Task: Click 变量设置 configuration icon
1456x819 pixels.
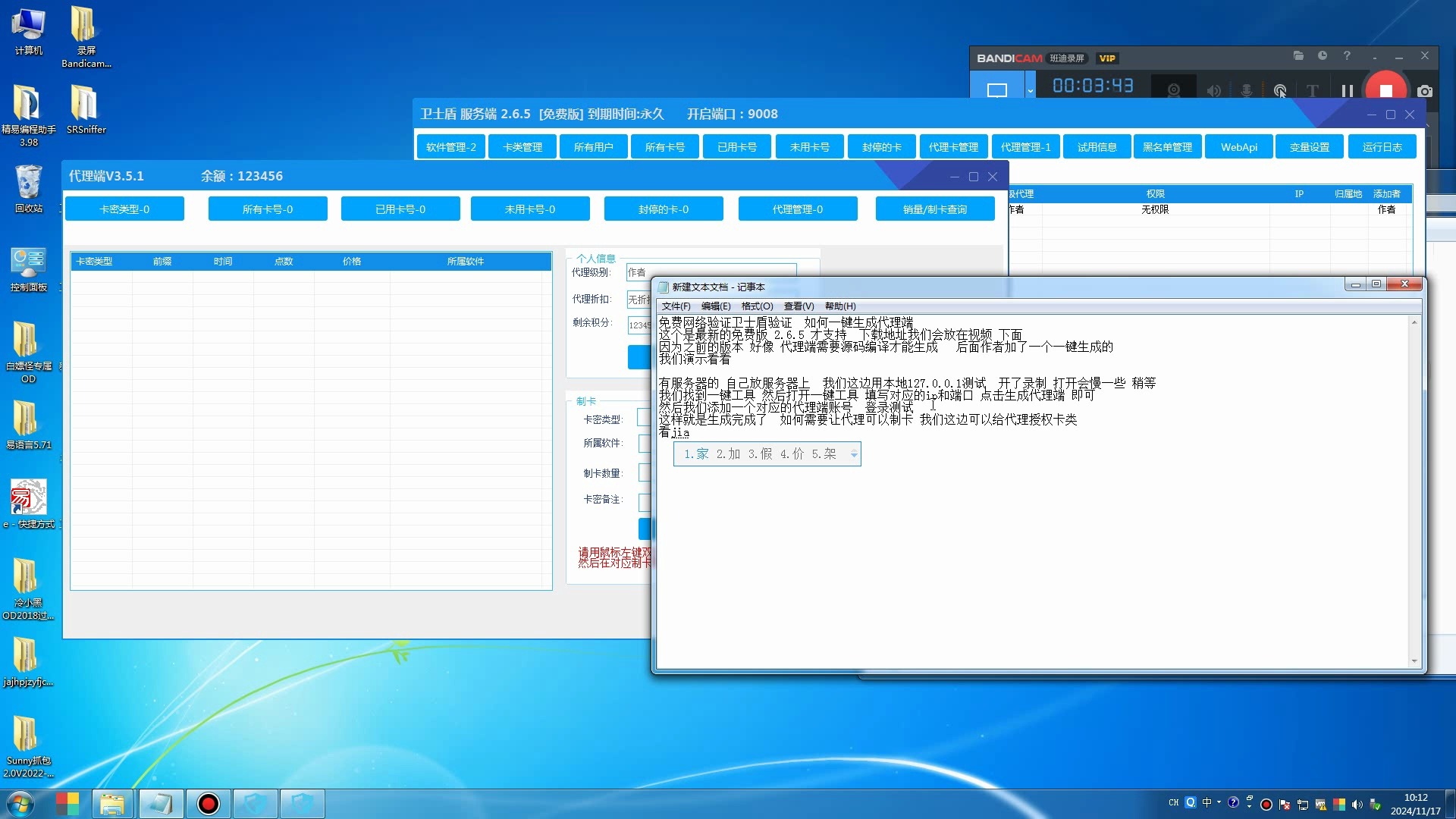Action: (x=1309, y=147)
